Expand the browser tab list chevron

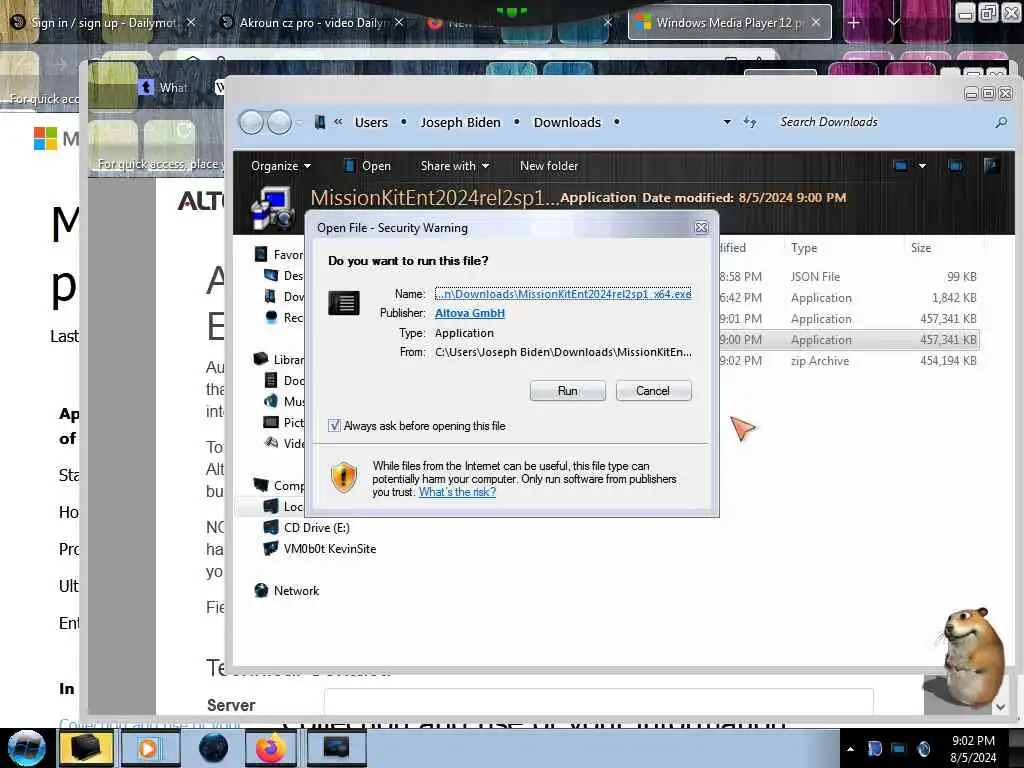click(x=893, y=23)
